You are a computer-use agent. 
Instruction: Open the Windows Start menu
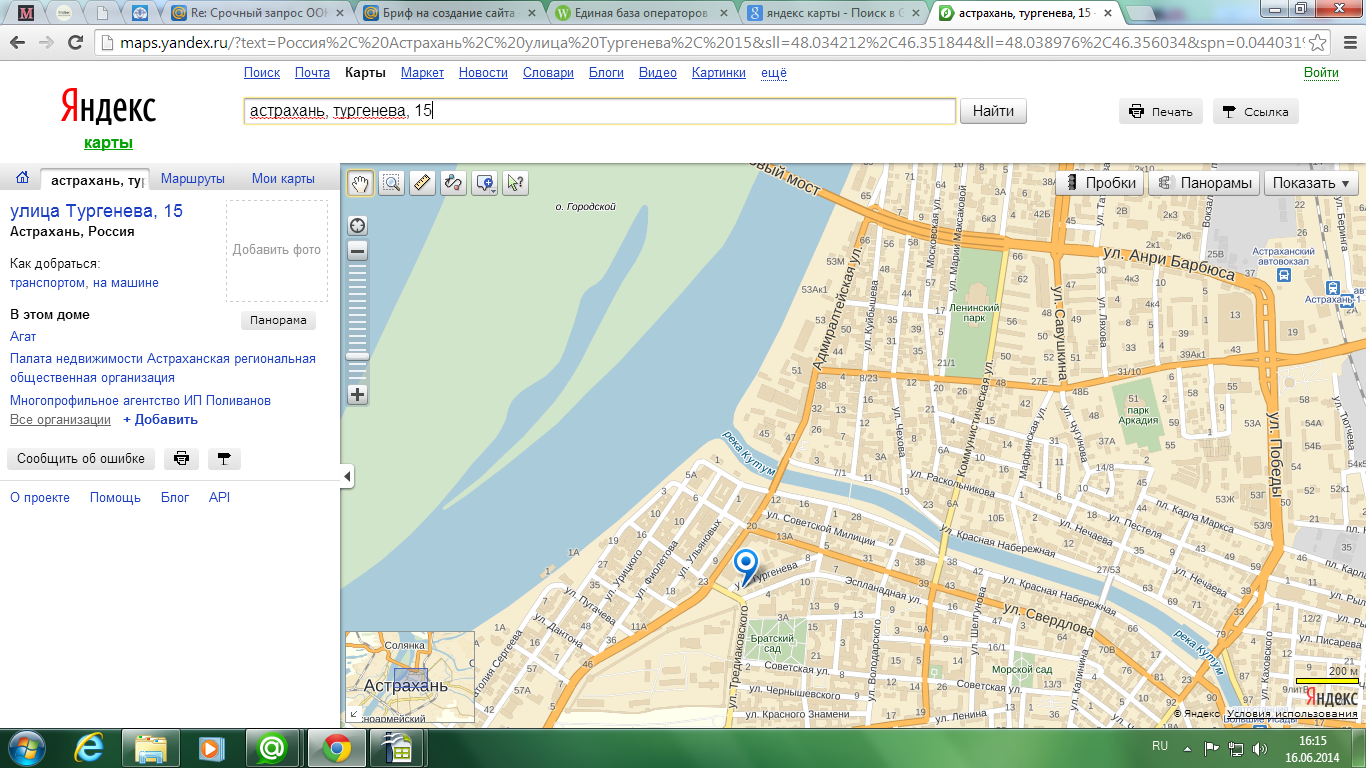25,747
